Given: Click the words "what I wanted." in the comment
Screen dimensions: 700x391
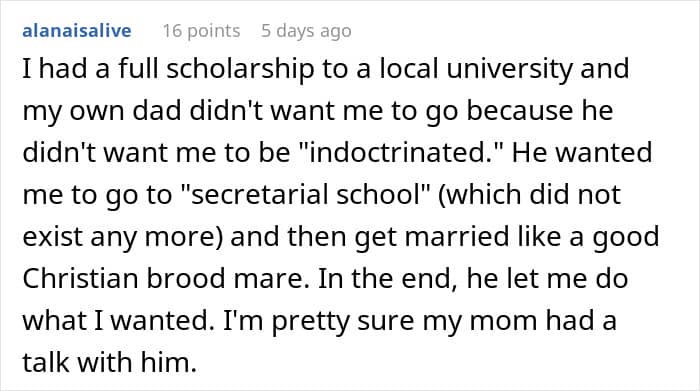Looking at the screenshot, I should pos(115,320).
